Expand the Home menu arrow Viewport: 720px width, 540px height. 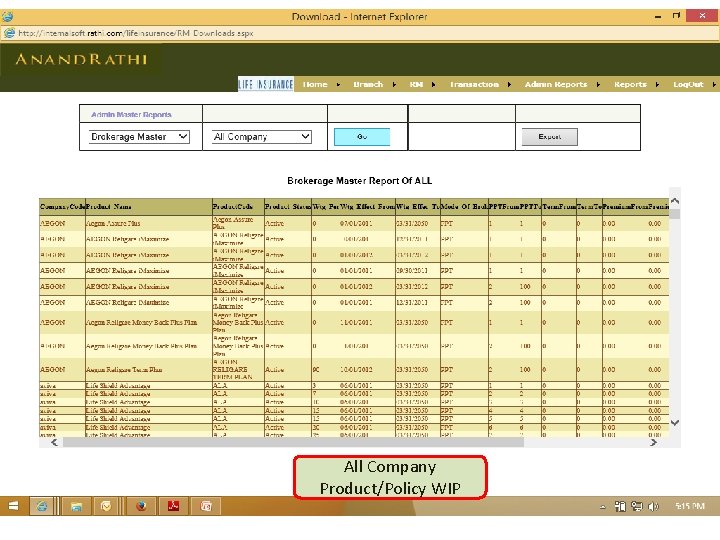point(338,84)
